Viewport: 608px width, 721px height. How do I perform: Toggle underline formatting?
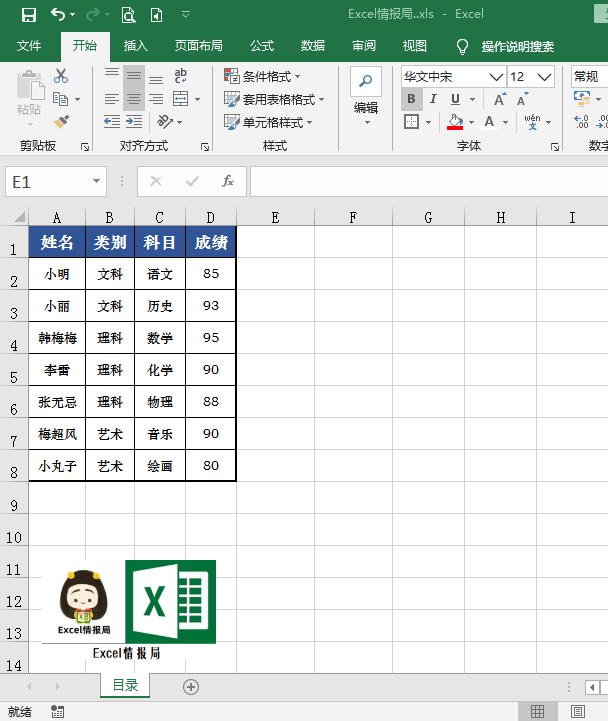pyautogui.click(x=455, y=99)
